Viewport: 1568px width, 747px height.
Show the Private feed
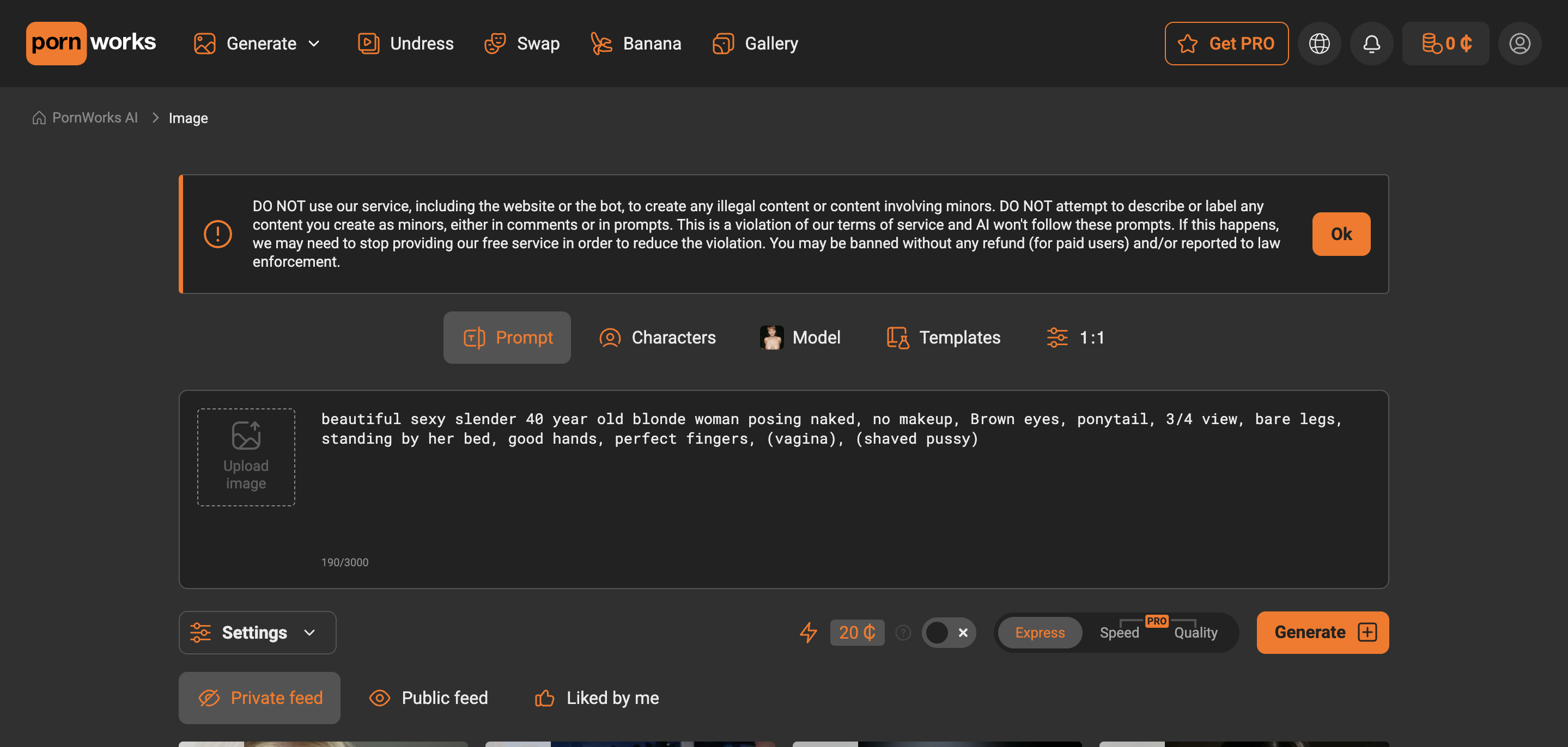[259, 698]
